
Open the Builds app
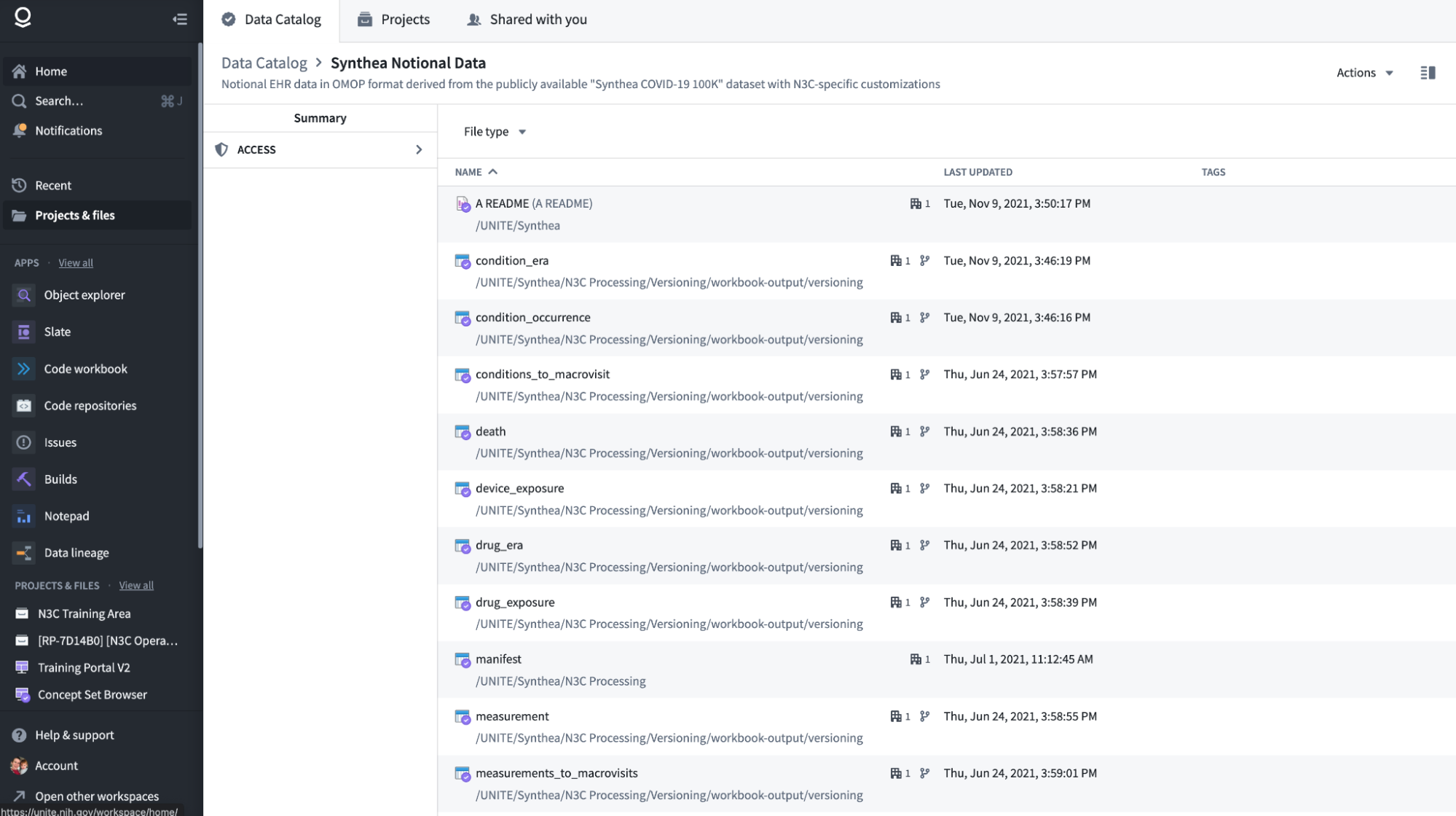[x=60, y=479]
